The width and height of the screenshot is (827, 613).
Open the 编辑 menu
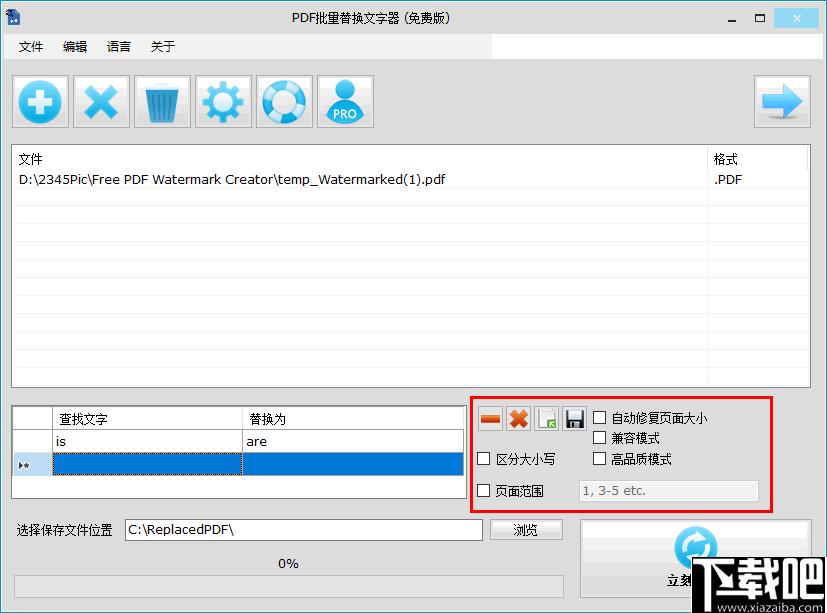pyautogui.click(x=75, y=46)
